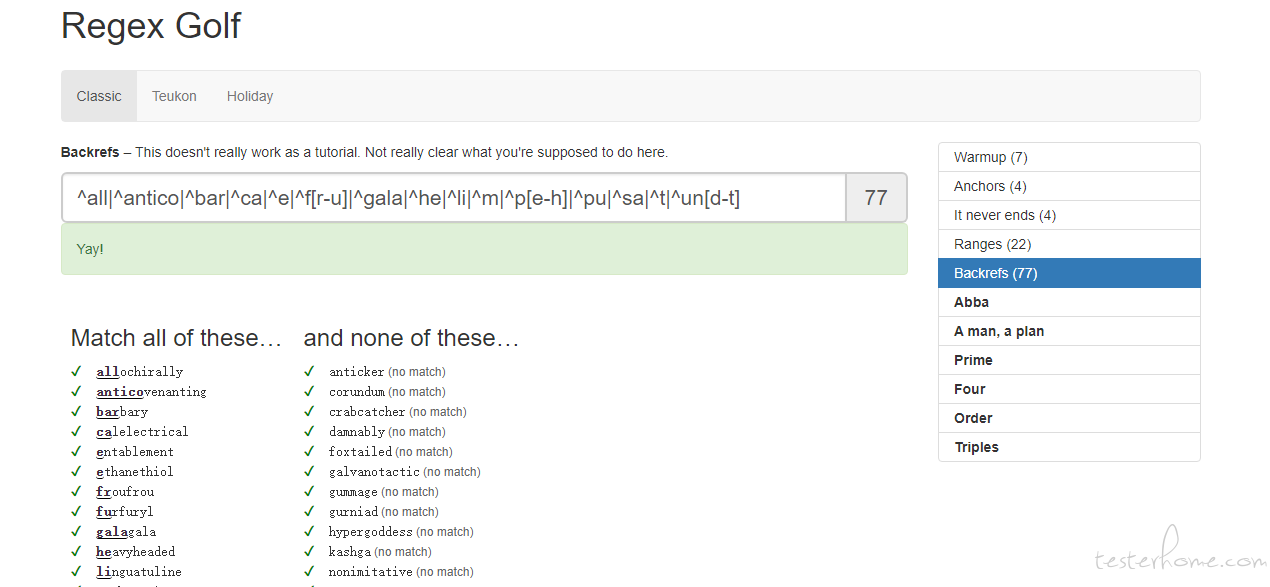Click the Regex Golf page title
This screenshot has height=587, width=1270.
(151, 26)
